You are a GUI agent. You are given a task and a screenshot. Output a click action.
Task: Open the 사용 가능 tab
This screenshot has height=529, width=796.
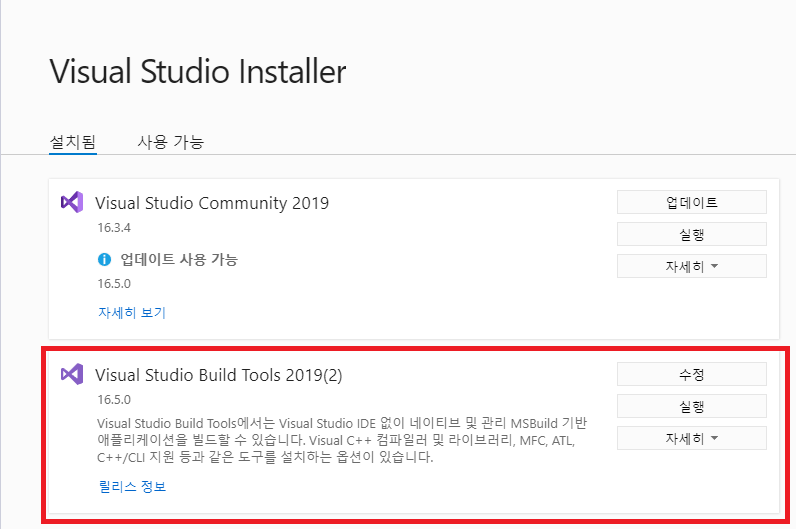(x=171, y=142)
